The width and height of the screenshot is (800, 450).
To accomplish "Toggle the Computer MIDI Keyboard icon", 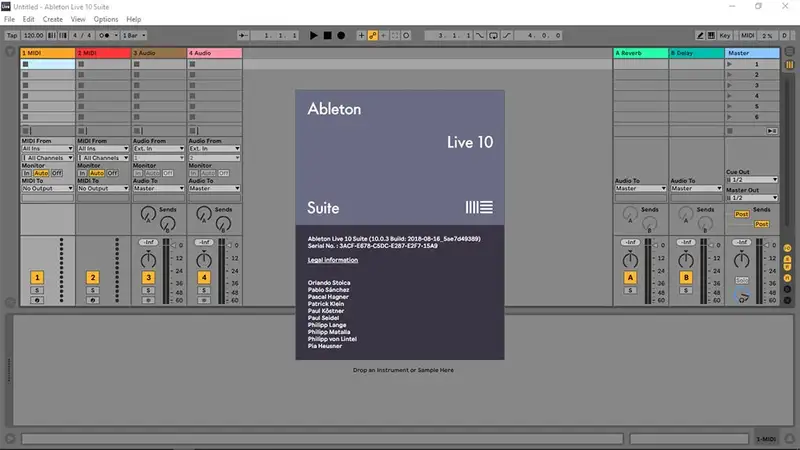I will 711,35.
